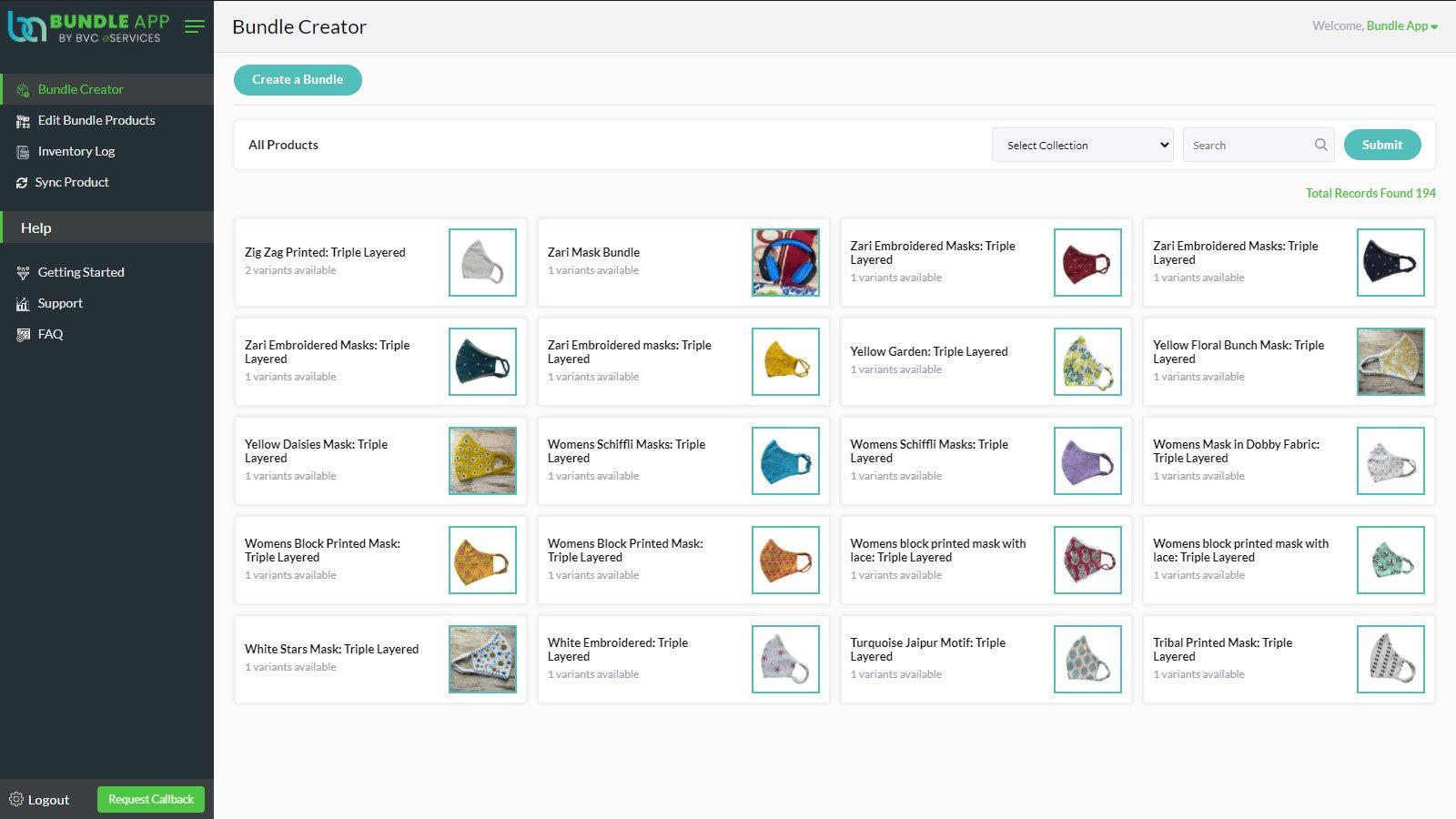This screenshot has width=1456, height=819.
Task: Click the FAQ sidebar icon
Action: [23, 335]
